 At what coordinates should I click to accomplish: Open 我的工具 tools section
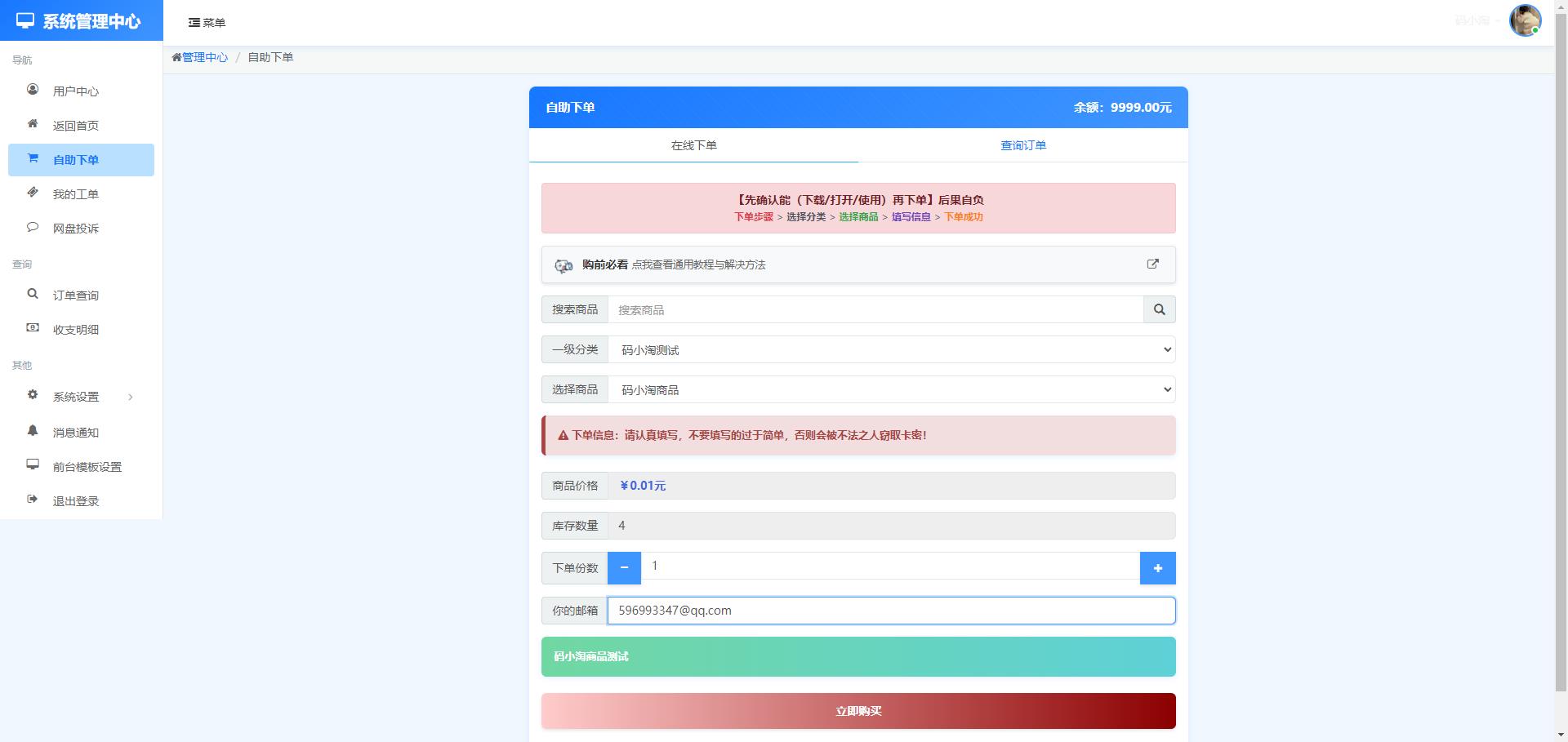33,193
